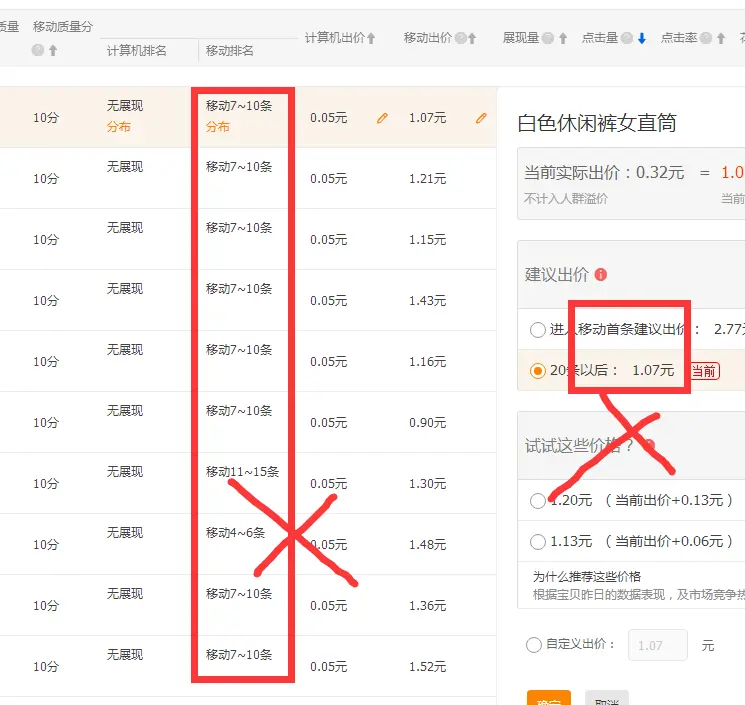The image size is (745, 705).
Task: Choose the 1.13元 suggested price radio
Action: [x=539, y=541]
